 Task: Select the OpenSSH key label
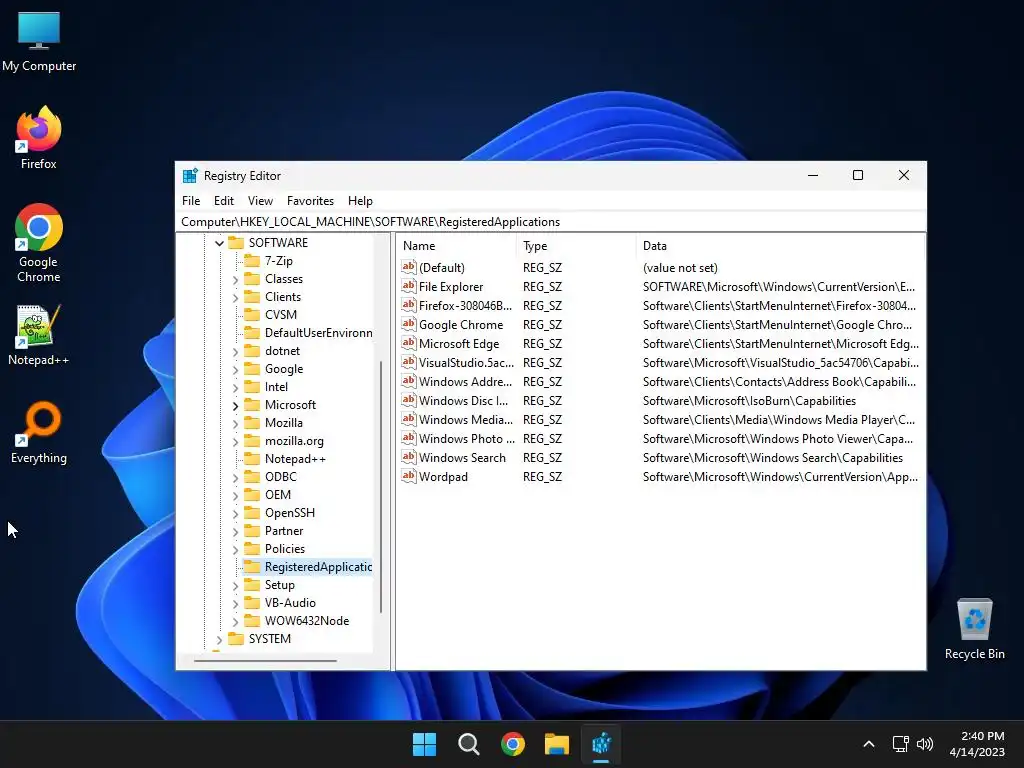point(290,513)
